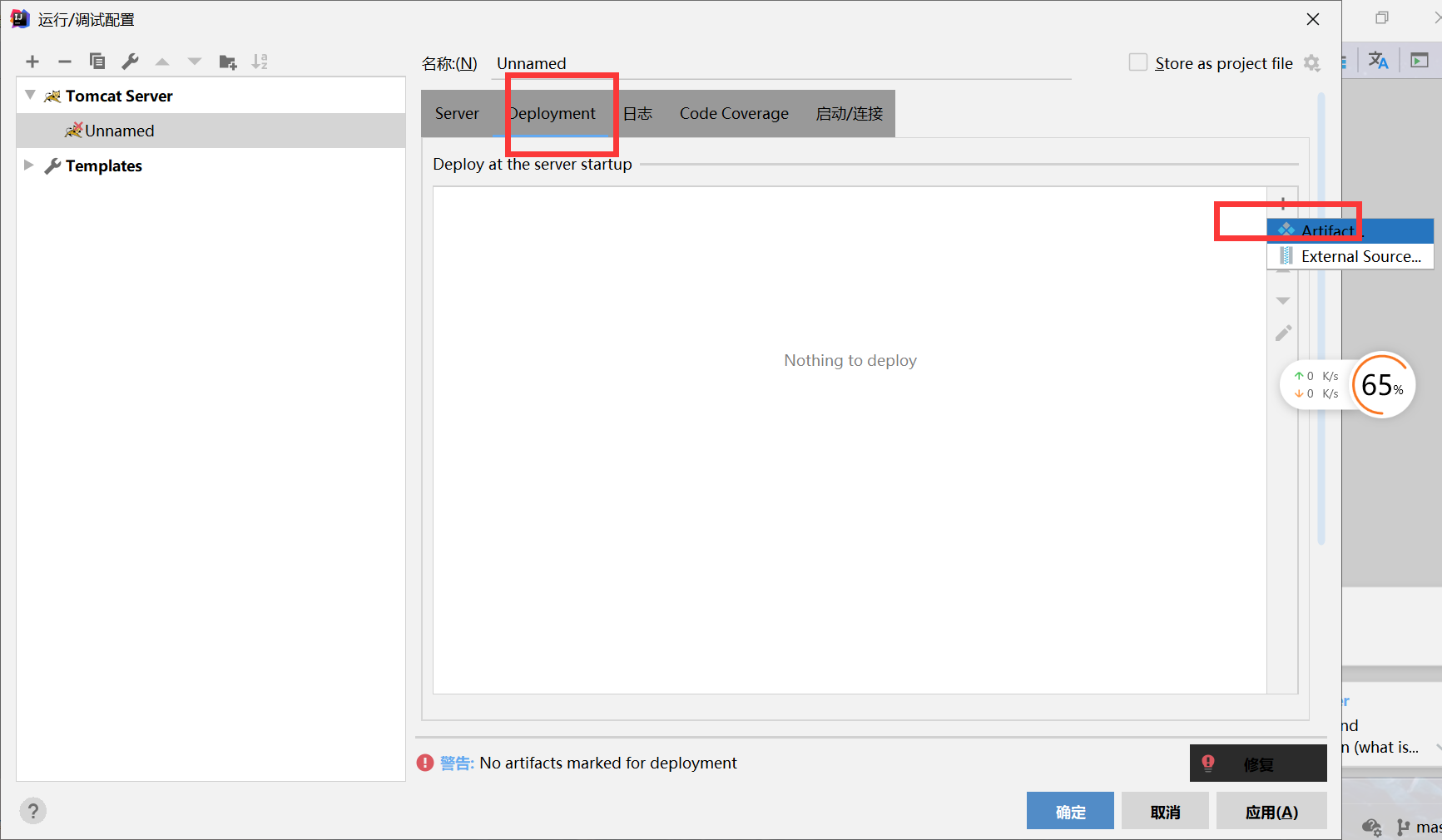This screenshot has width=1442, height=840.
Task: Click the 65% memory usage floating widget
Action: click(x=1383, y=385)
